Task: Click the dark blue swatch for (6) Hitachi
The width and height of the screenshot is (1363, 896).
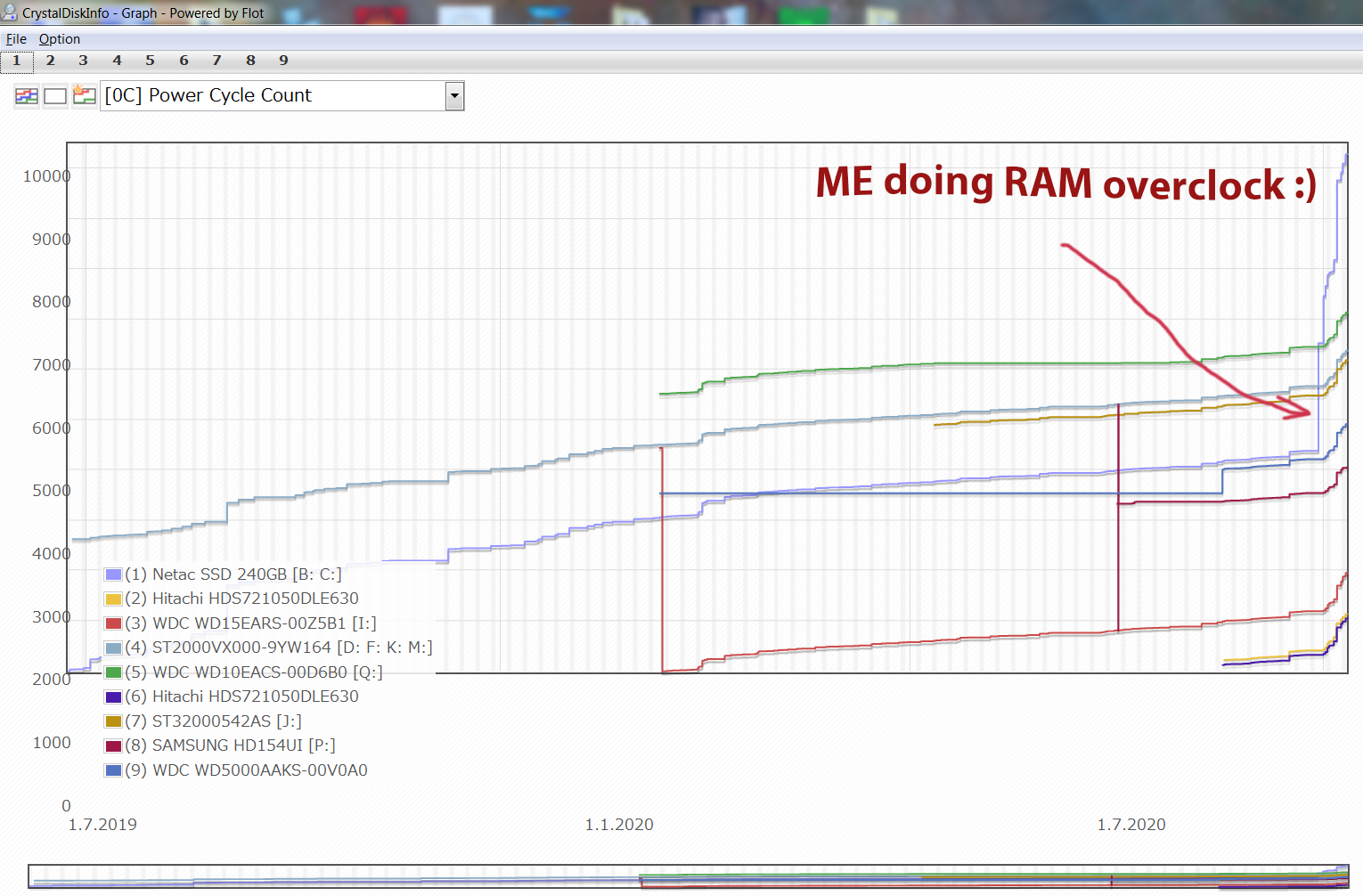Action: pyautogui.click(x=113, y=696)
